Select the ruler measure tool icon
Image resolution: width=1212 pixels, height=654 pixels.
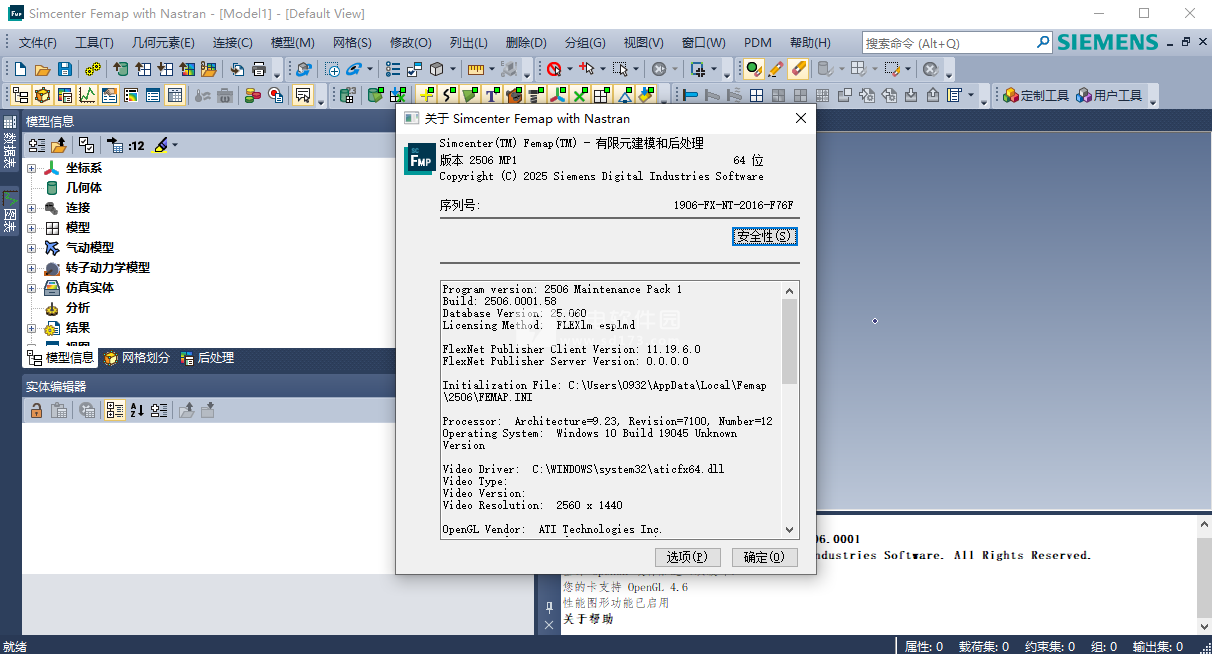pos(475,69)
